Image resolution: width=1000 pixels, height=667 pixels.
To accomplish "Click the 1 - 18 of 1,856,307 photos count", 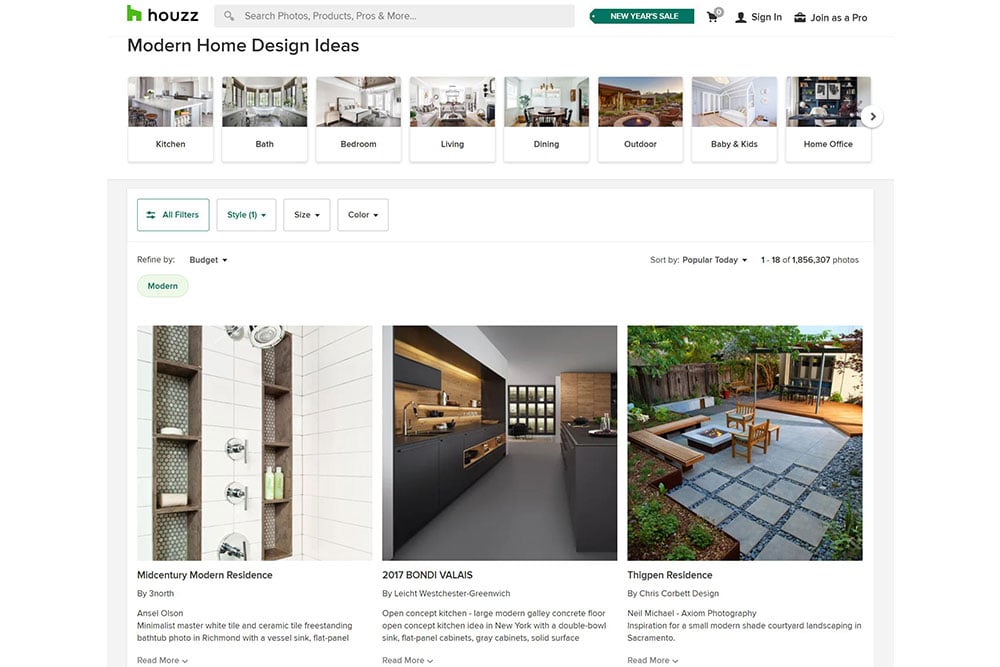I will tap(810, 260).
